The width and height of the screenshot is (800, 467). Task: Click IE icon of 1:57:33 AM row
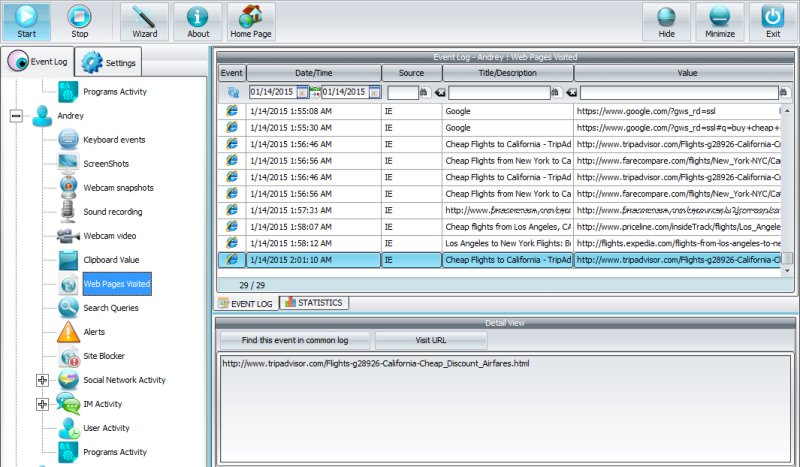(232, 210)
